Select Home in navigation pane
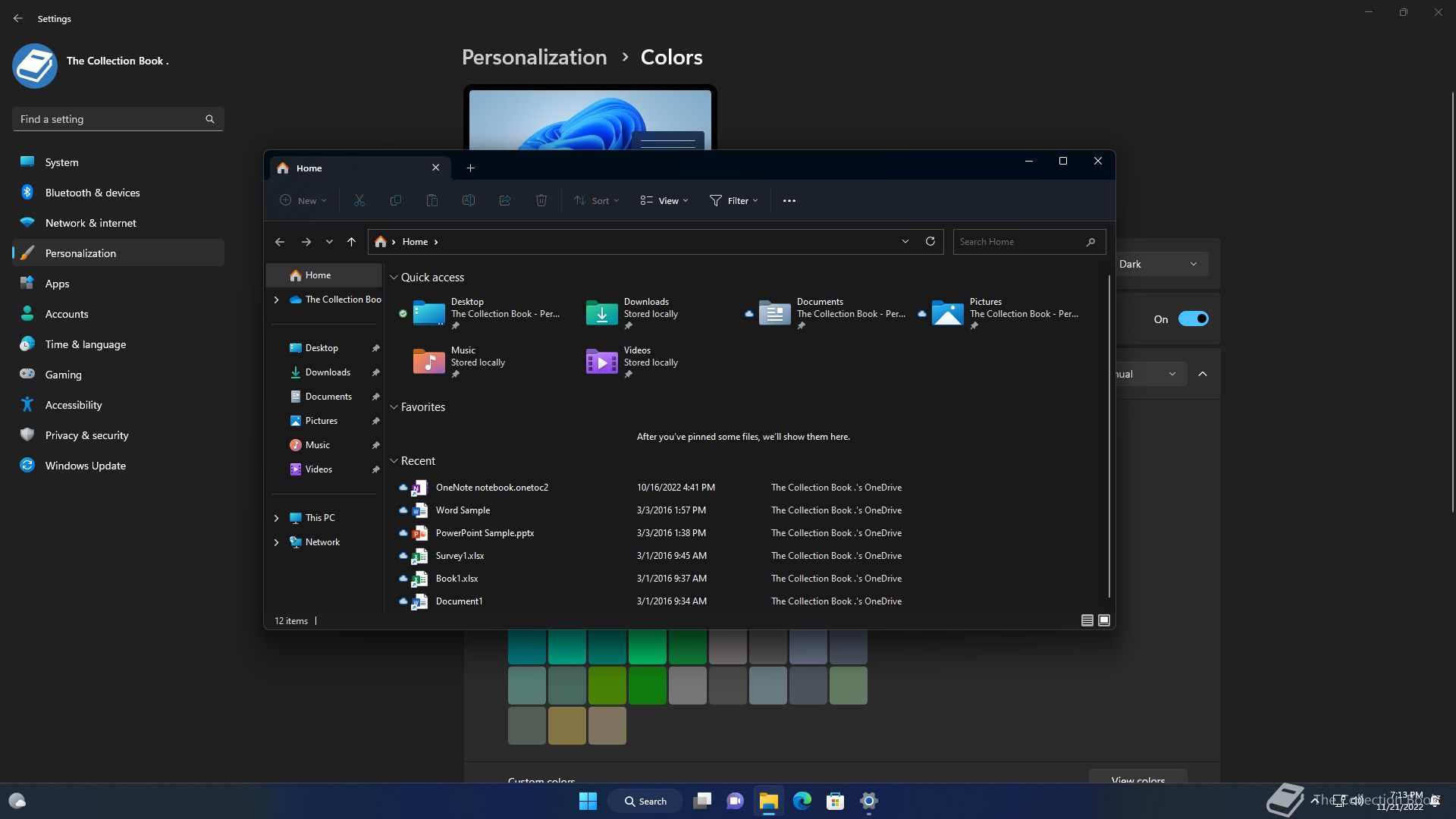 point(324,275)
